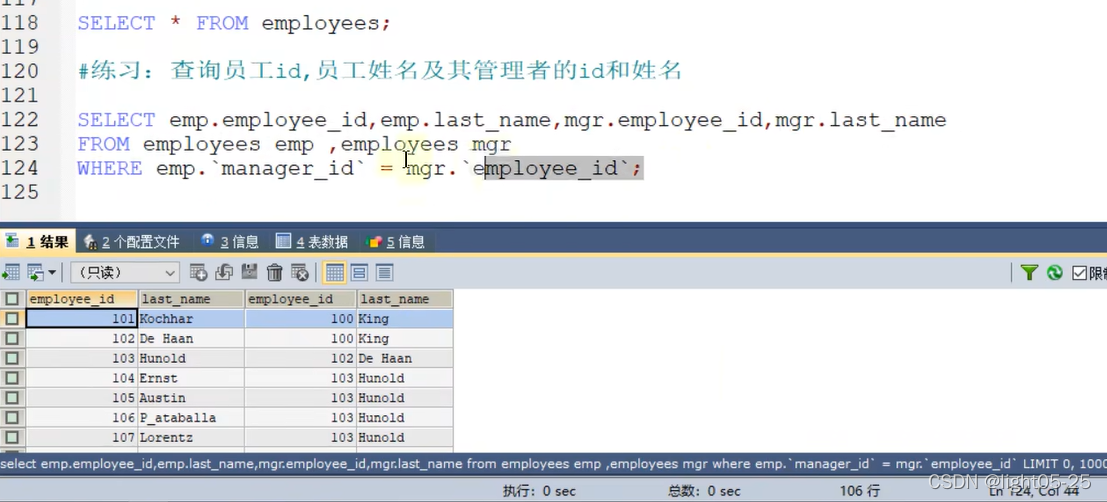Open the 5 信息 tab

(x=396, y=242)
